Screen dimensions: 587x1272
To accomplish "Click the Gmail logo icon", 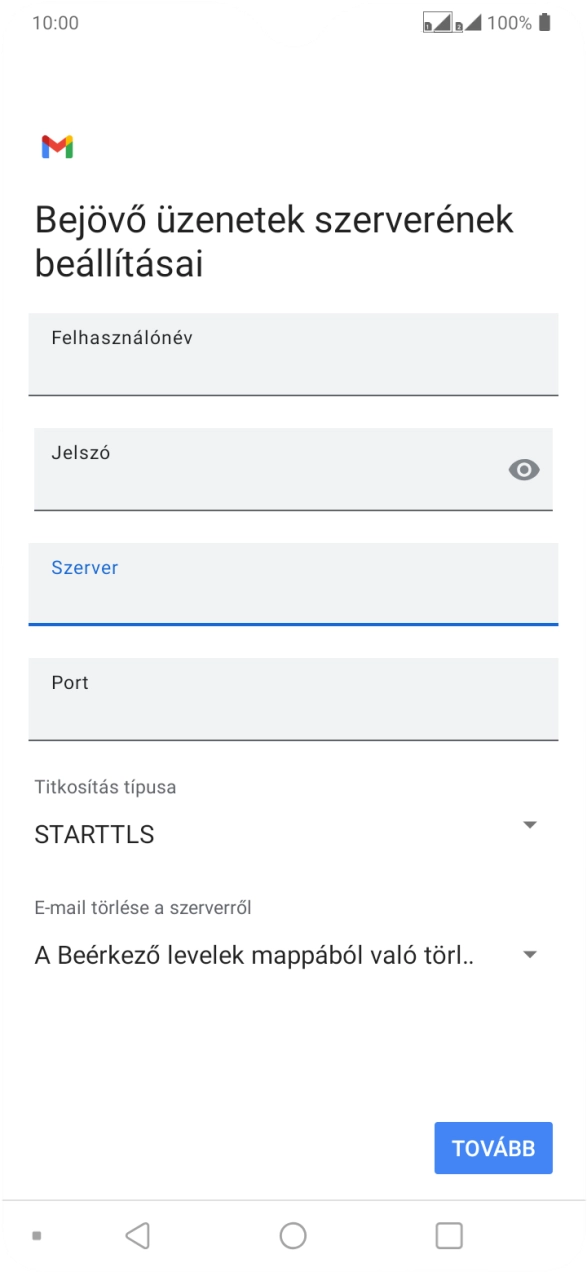I will point(58,148).
